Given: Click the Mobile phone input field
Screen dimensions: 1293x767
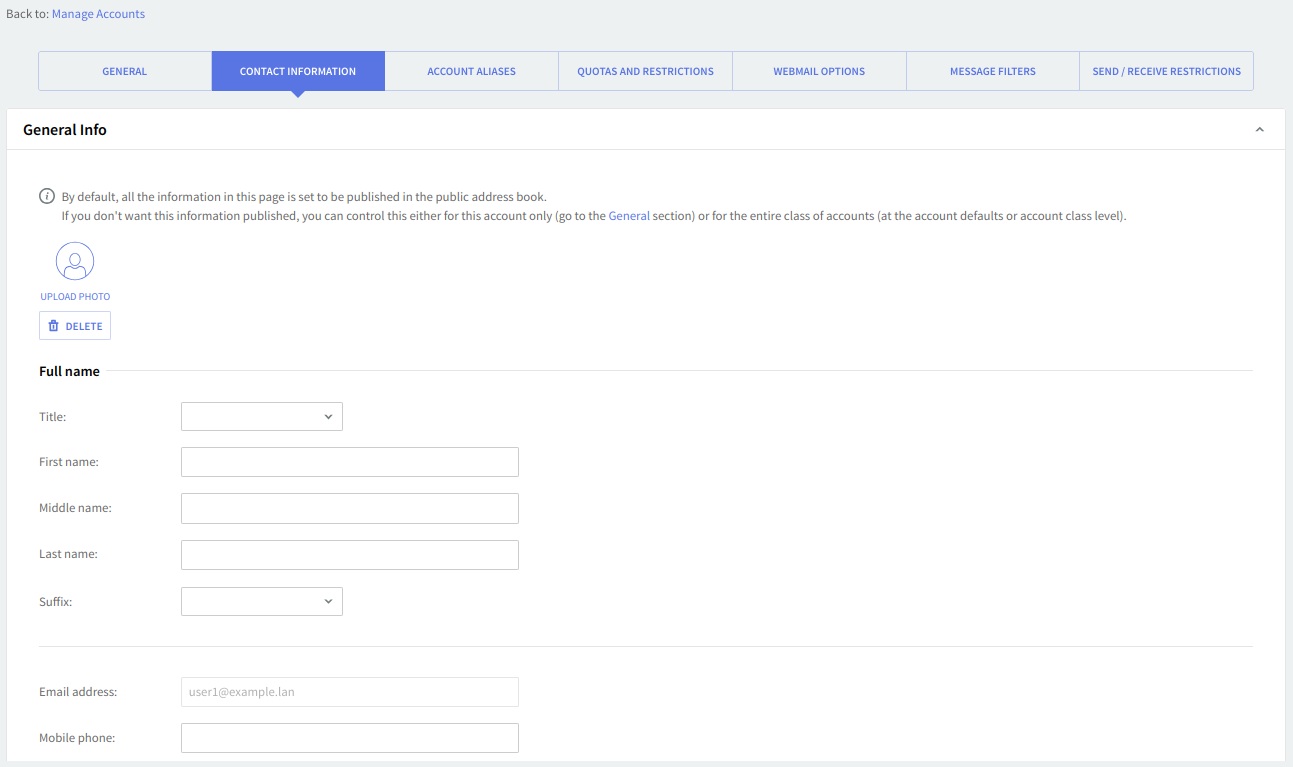Looking at the screenshot, I should [x=349, y=738].
